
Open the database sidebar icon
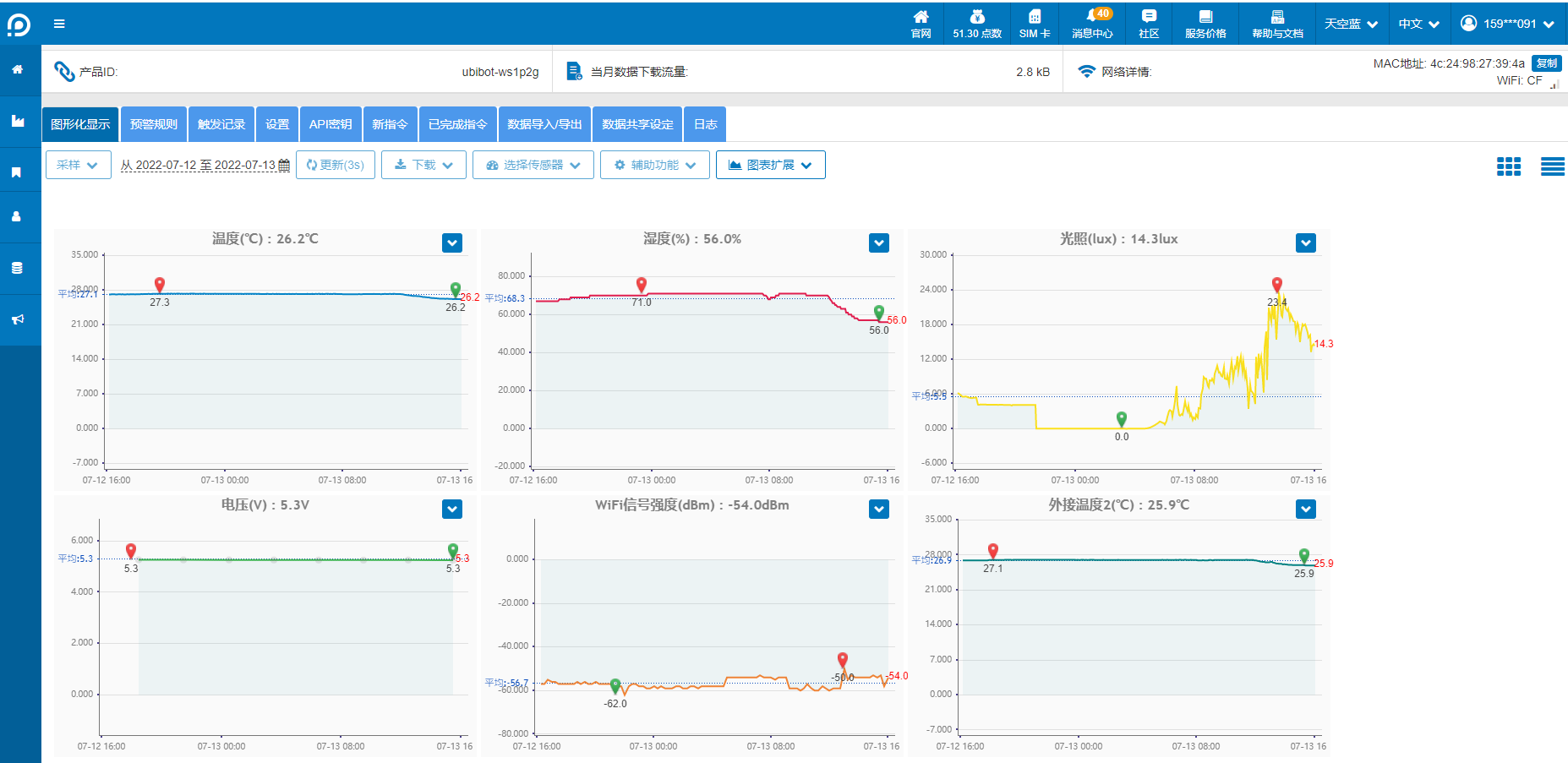[17, 268]
